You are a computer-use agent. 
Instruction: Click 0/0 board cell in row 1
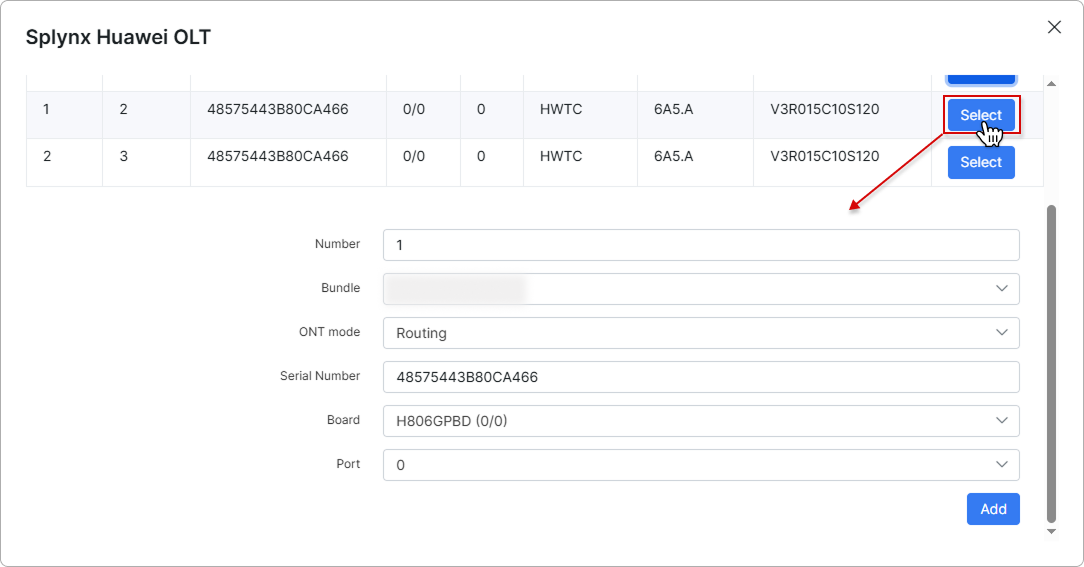pos(413,109)
